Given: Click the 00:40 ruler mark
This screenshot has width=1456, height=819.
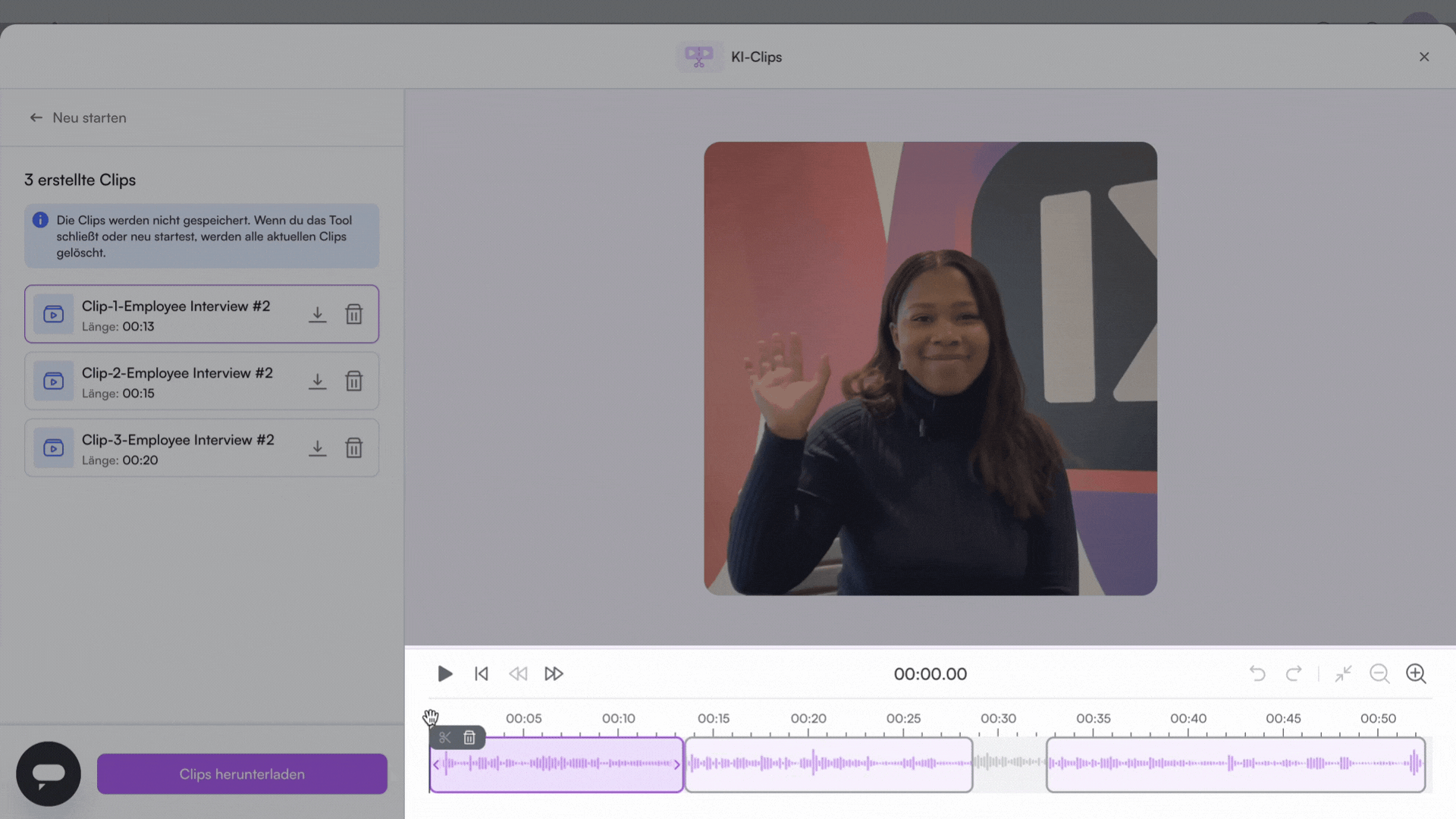Looking at the screenshot, I should [x=1188, y=718].
